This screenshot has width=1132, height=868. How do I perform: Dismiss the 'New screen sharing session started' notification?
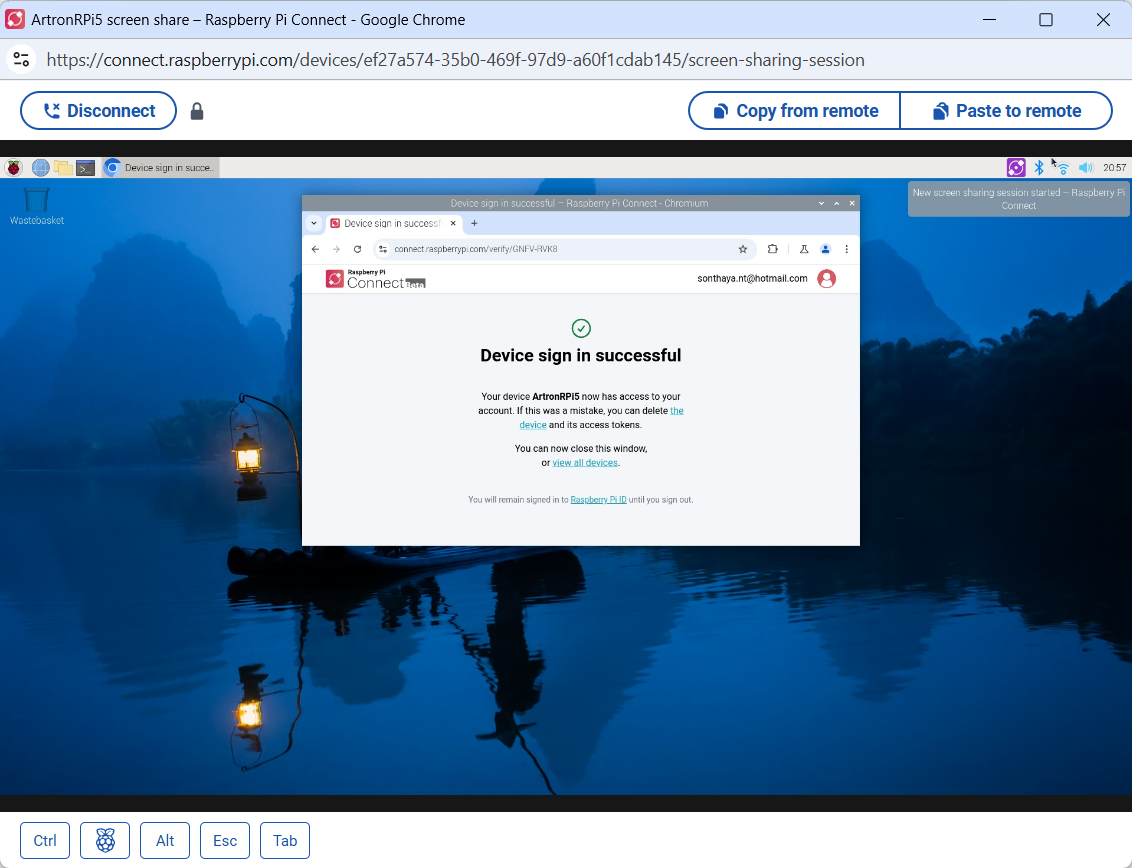1019,199
